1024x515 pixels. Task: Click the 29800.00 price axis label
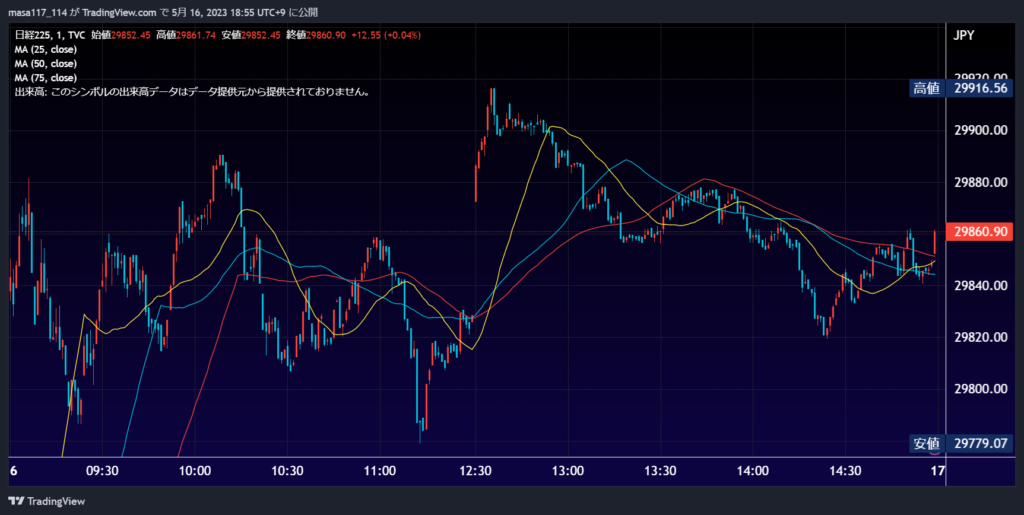point(980,389)
